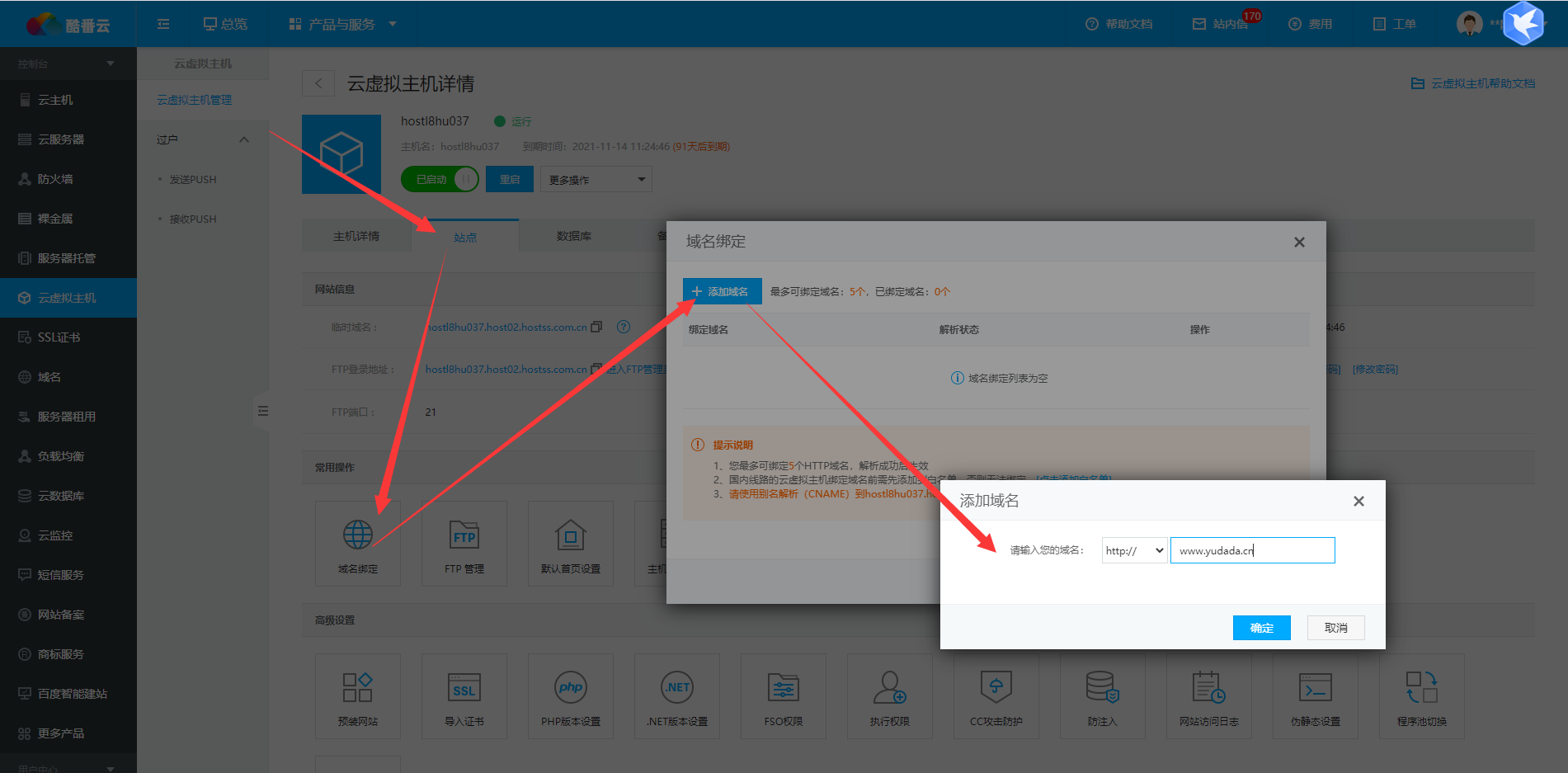Select 裸金属 in the sidebar
Viewport: 1568px width, 773px height.
point(68,219)
